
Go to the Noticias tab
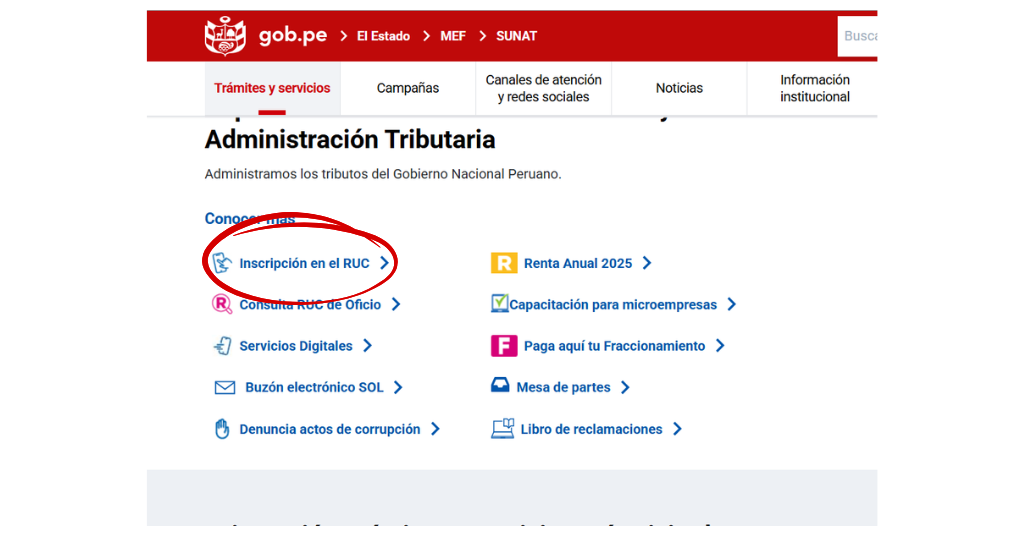coord(679,88)
